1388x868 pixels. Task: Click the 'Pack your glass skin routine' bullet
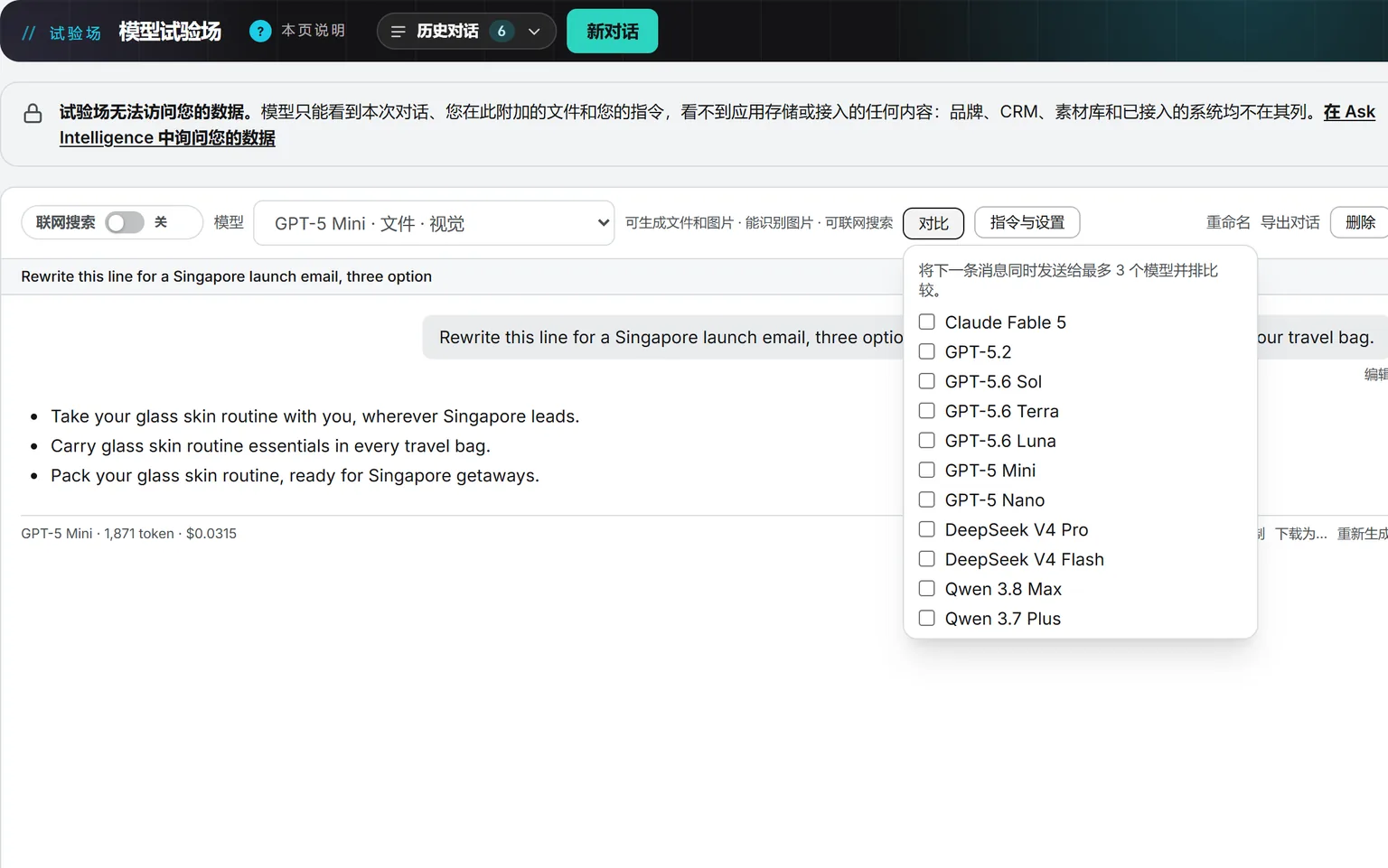[x=295, y=476]
